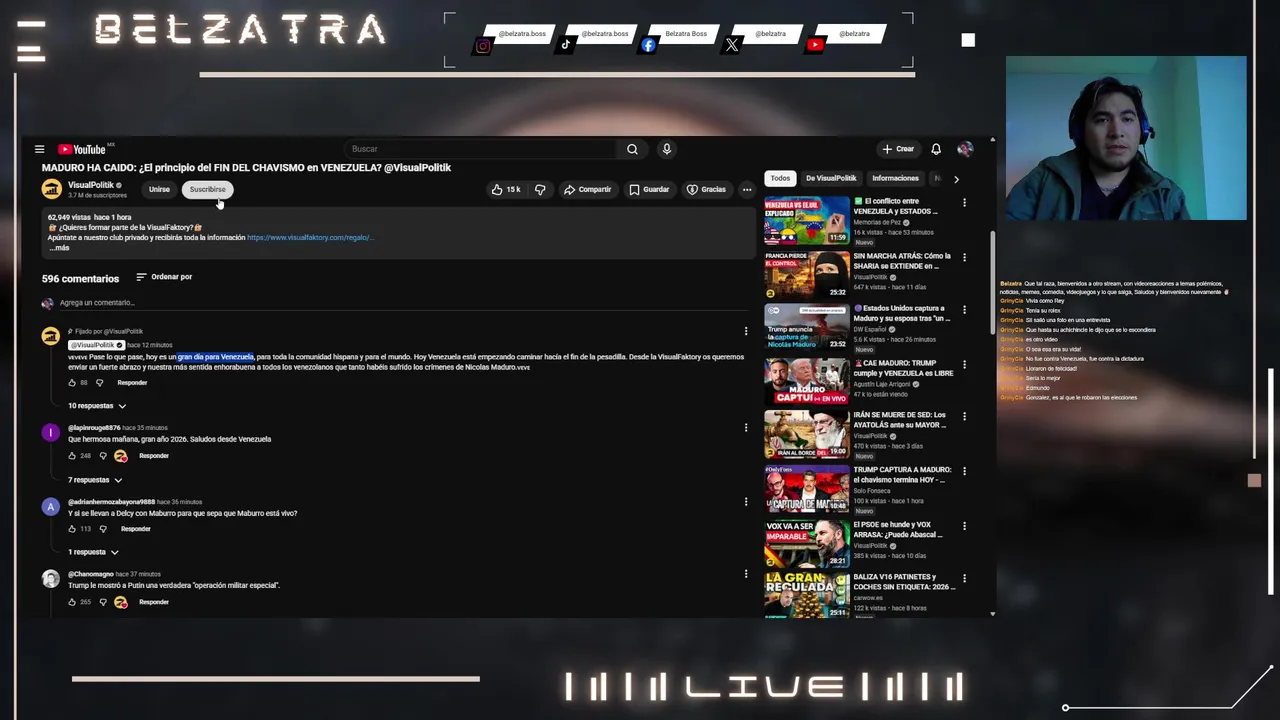Like the video with 15 k thumbs up
This screenshot has height=720, width=1280.
(x=506, y=189)
